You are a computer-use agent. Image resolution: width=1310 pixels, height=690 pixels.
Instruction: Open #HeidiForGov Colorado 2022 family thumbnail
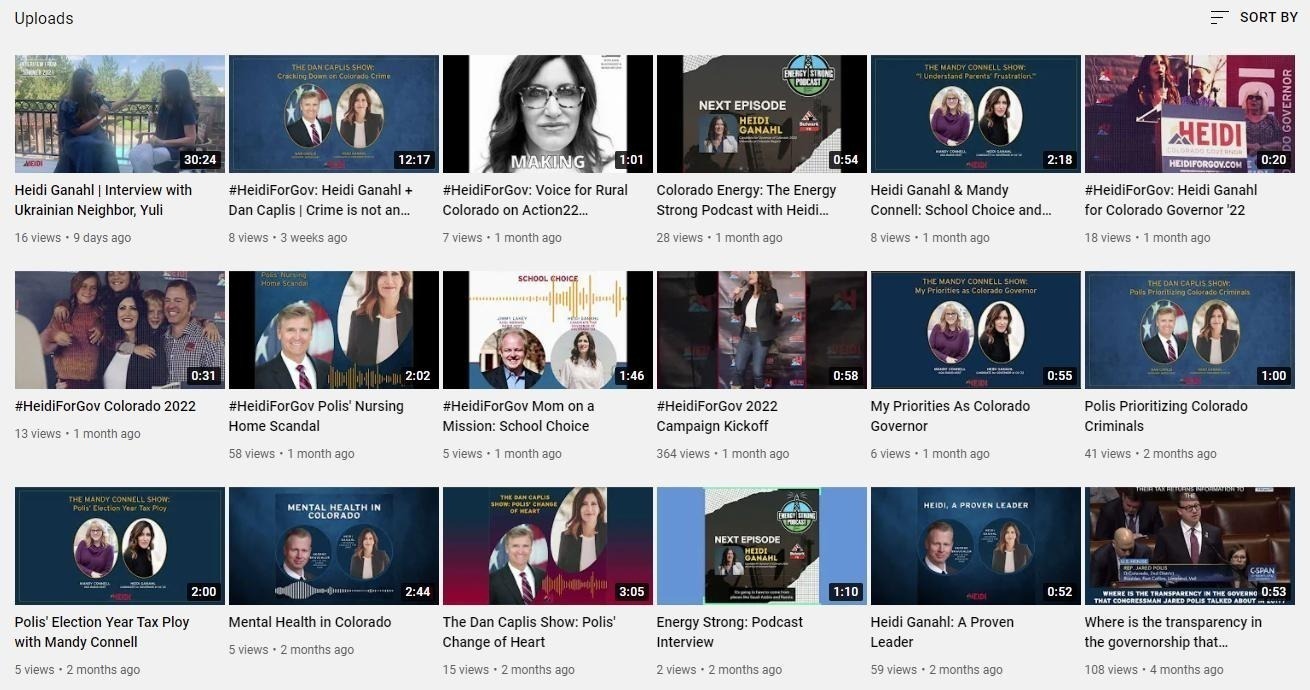click(x=120, y=330)
